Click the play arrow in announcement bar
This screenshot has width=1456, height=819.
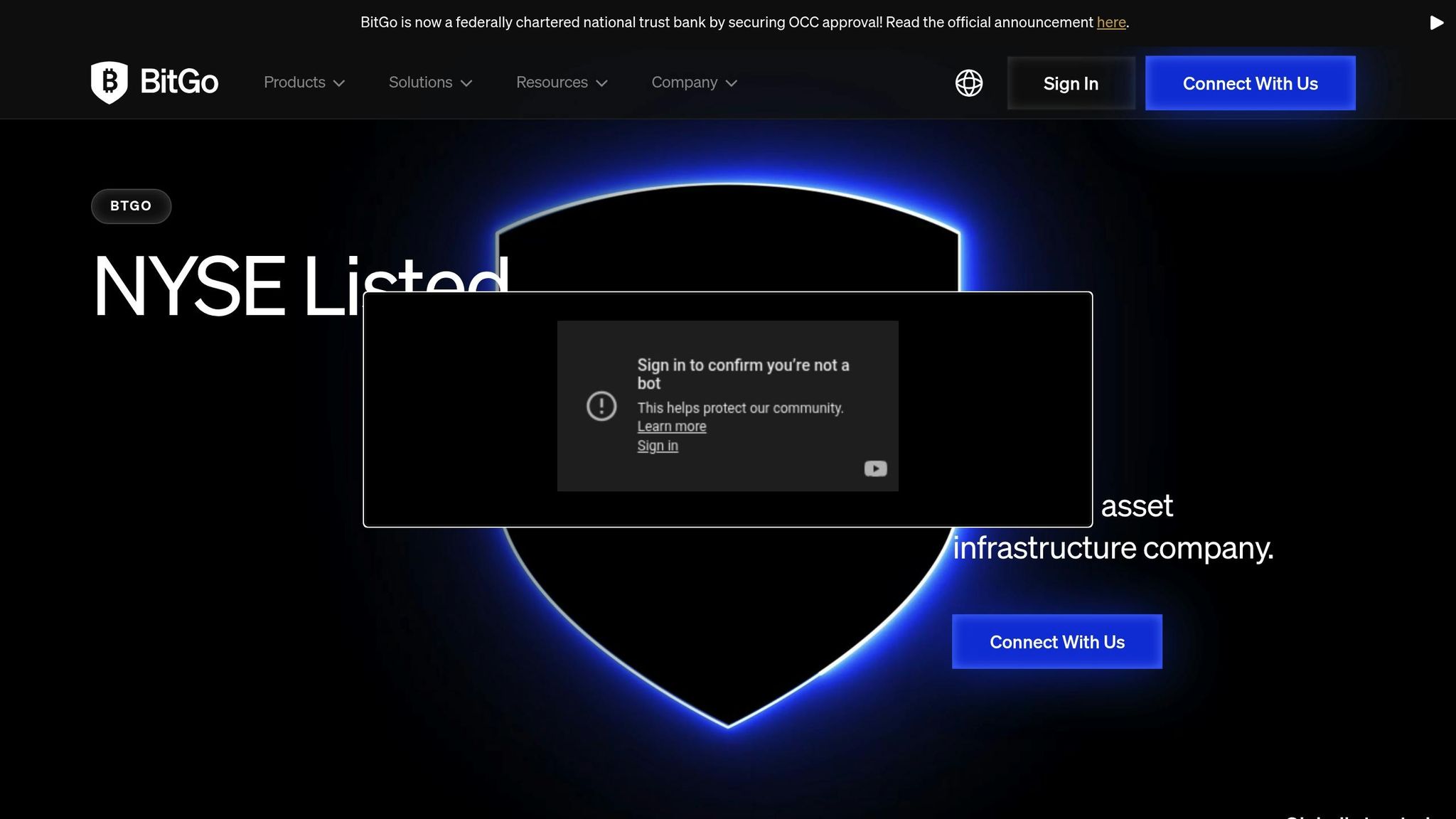tap(1436, 23)
